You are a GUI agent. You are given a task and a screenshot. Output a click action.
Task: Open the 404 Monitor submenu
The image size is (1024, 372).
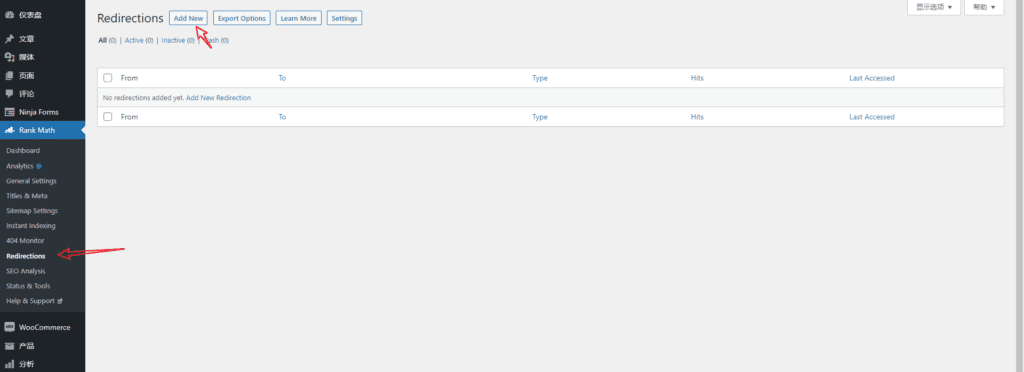pyautogui.click(x=25, y=241)
